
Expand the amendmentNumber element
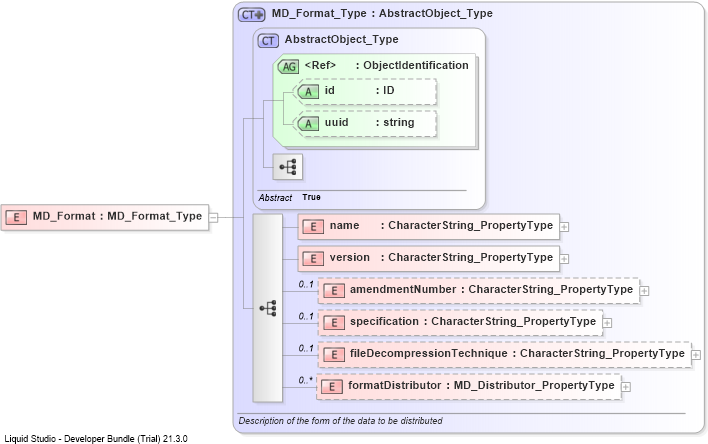[x=644, y=291]
